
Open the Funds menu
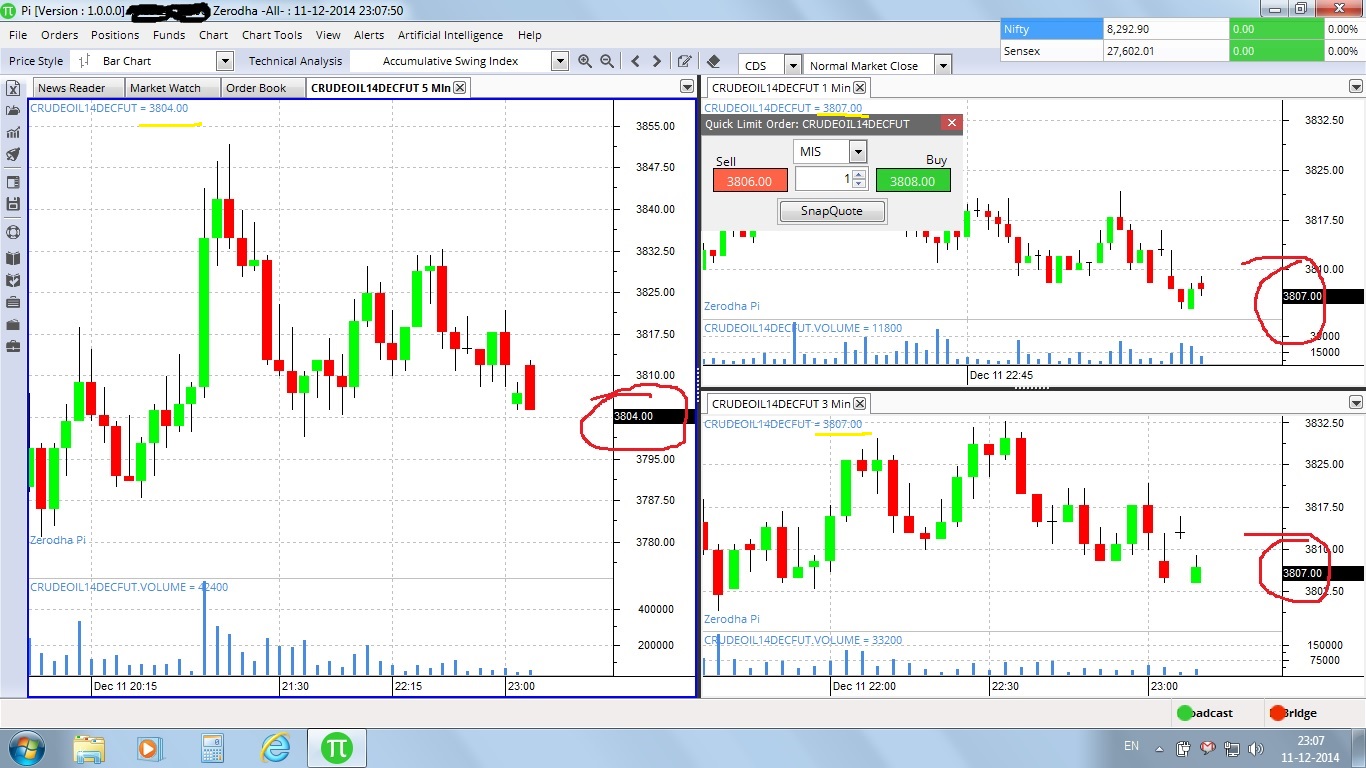pos(169,35)
